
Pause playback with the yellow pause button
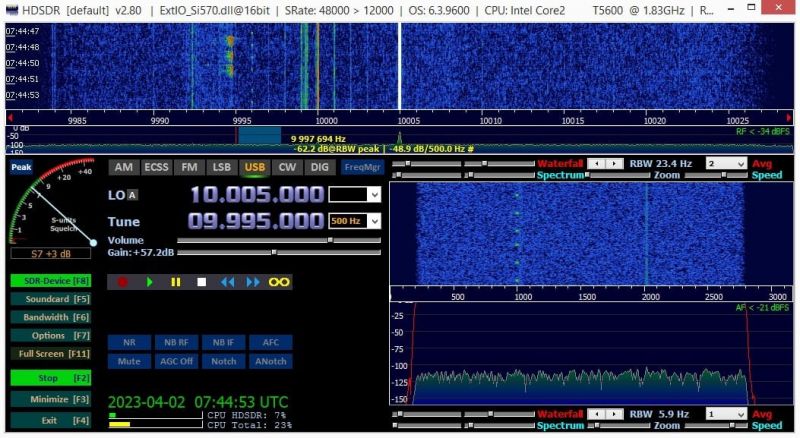tap(176, 282)
